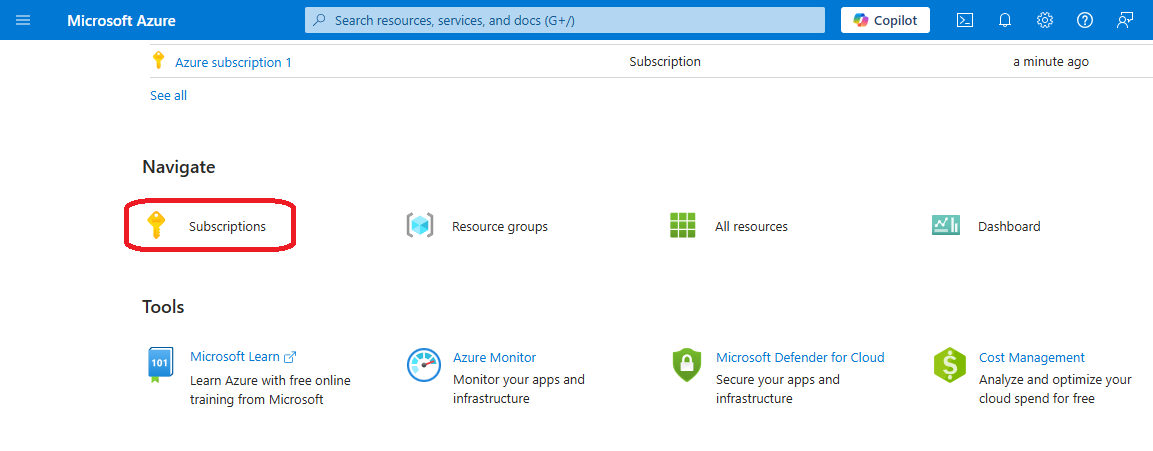Viewport: 1153px width, 451px height.
Task: Open the Cost Management link text
Action: pyautogui.click(x=1031, y=357)
